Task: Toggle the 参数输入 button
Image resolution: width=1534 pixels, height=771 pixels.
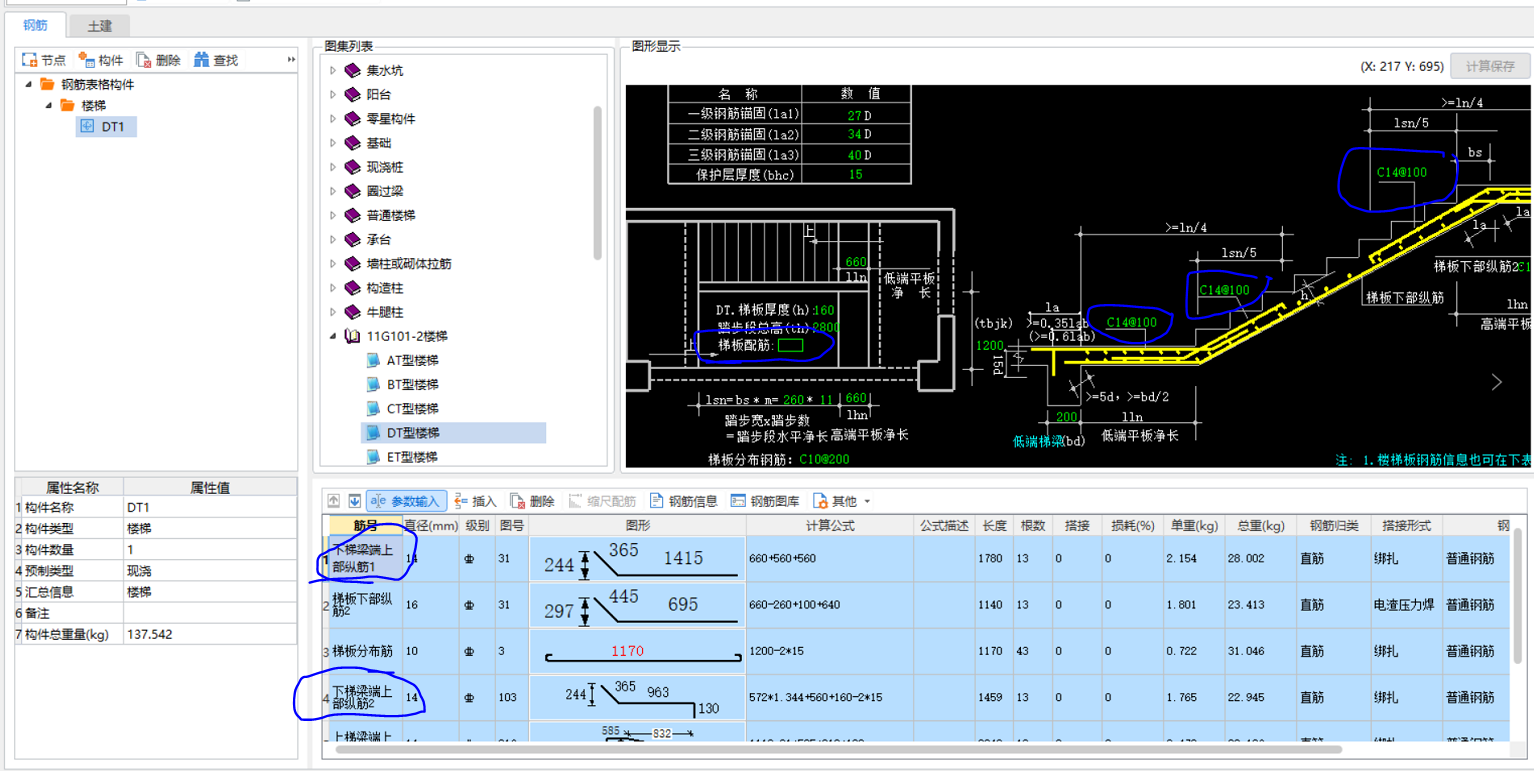Action: (405, 501)
